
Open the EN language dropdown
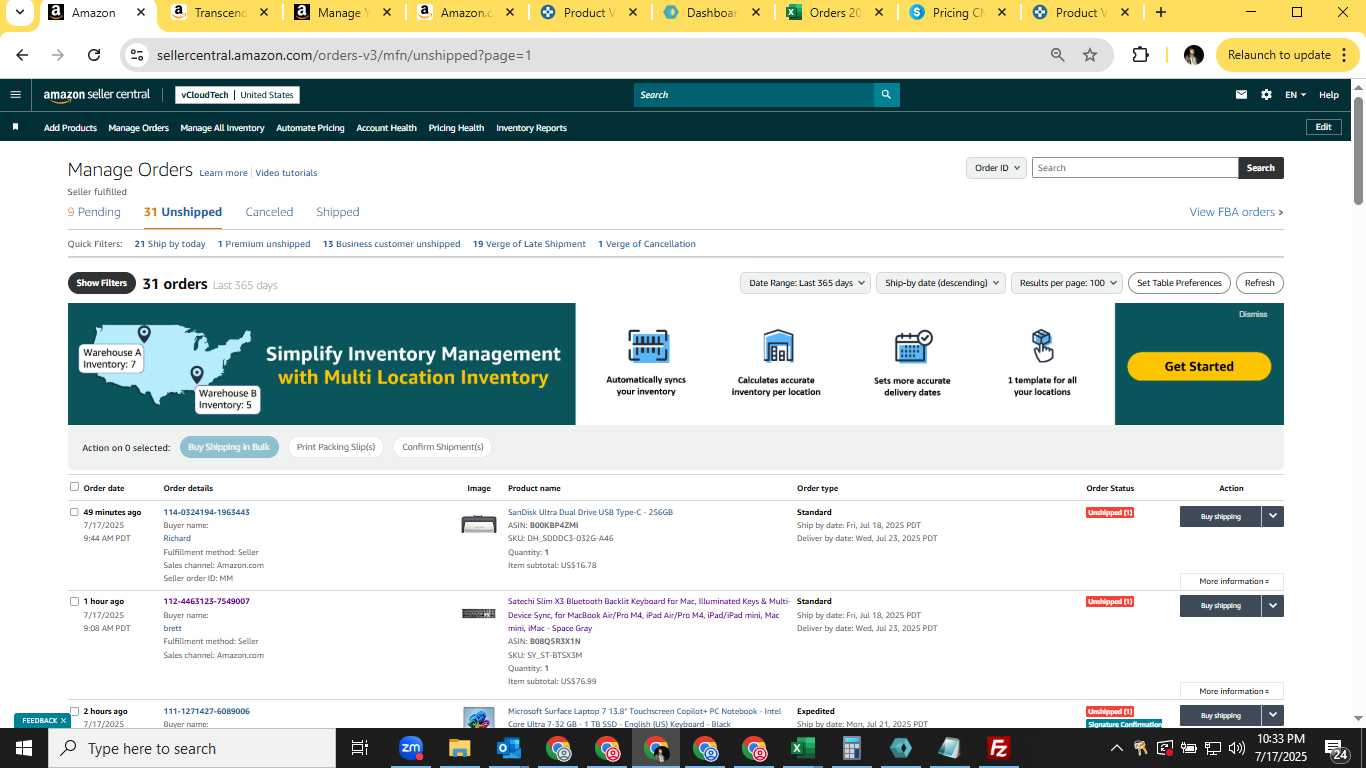1296,95
